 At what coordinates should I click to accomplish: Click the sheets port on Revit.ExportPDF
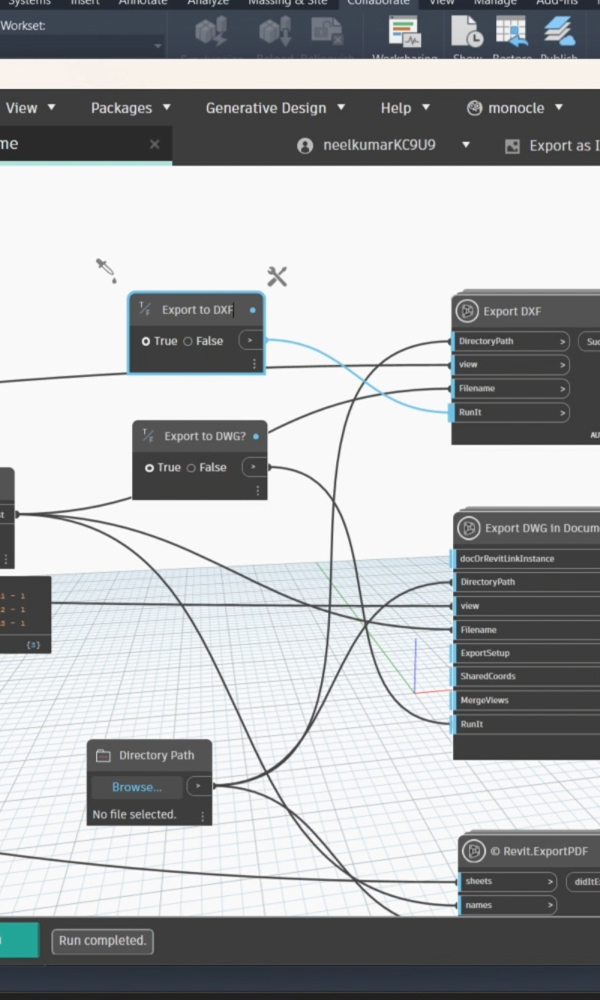(x=508, y=881)
